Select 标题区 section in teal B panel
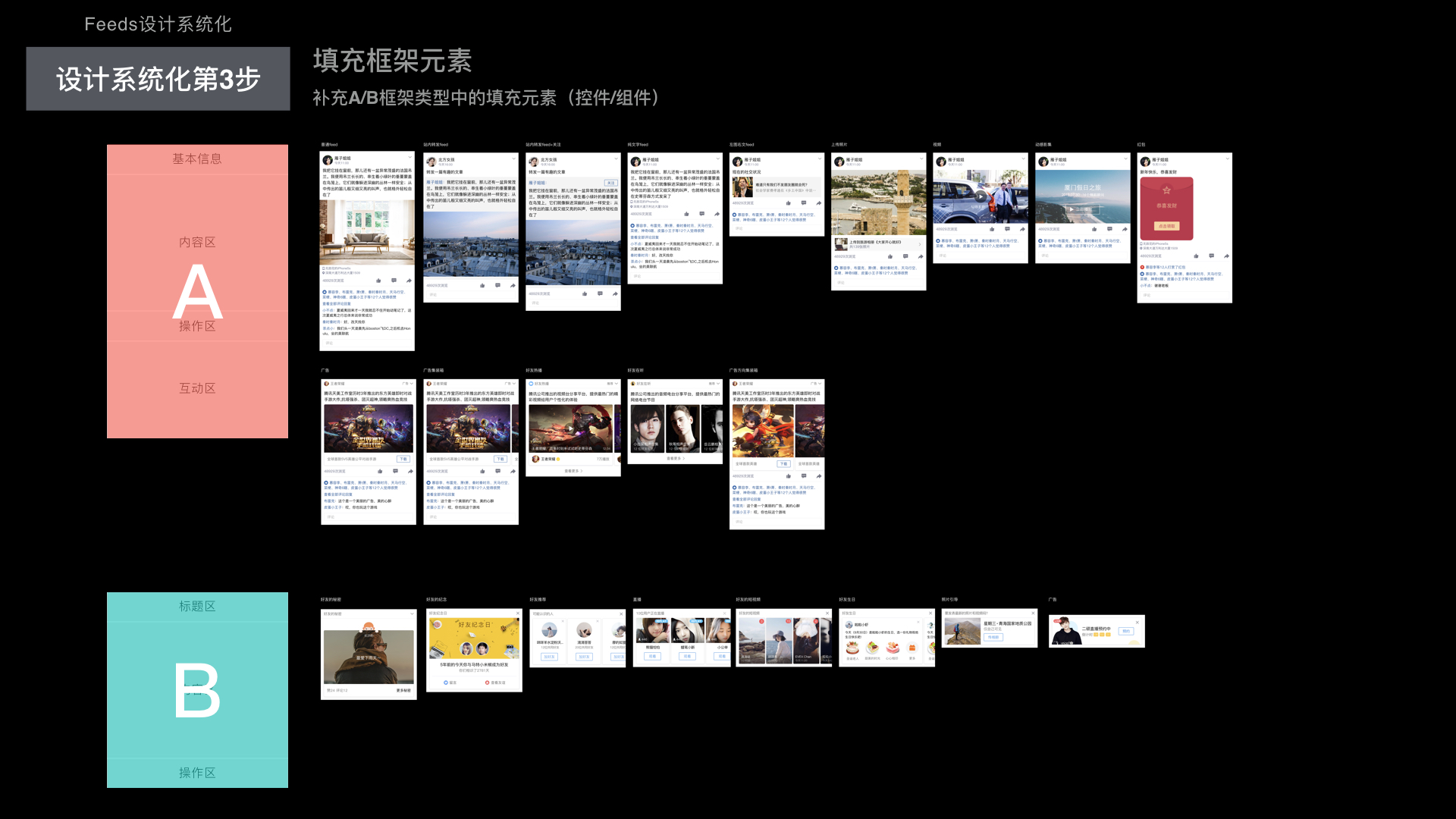 197,606
